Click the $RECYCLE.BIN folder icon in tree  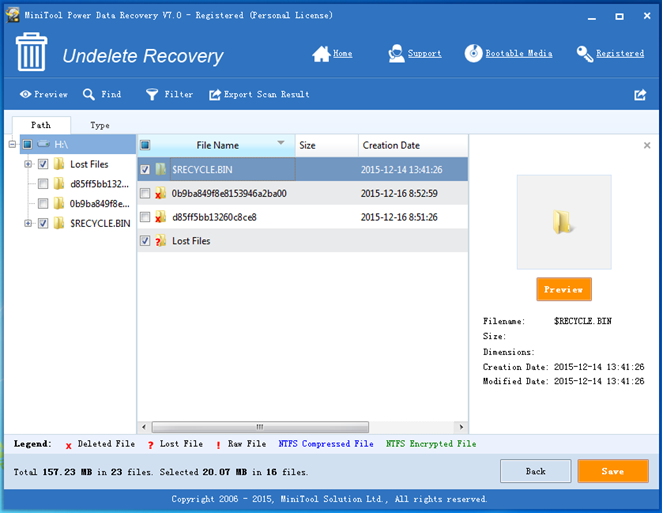click(59, 223)
